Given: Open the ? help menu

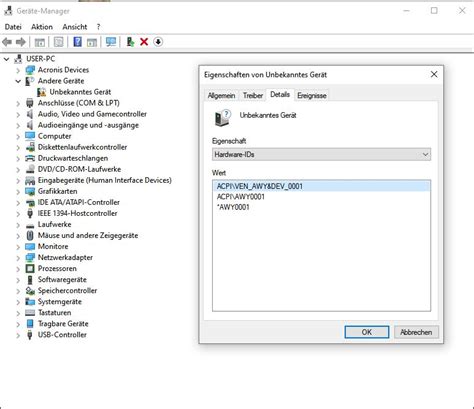Looking at the screenshot, I should coord(98,27).
